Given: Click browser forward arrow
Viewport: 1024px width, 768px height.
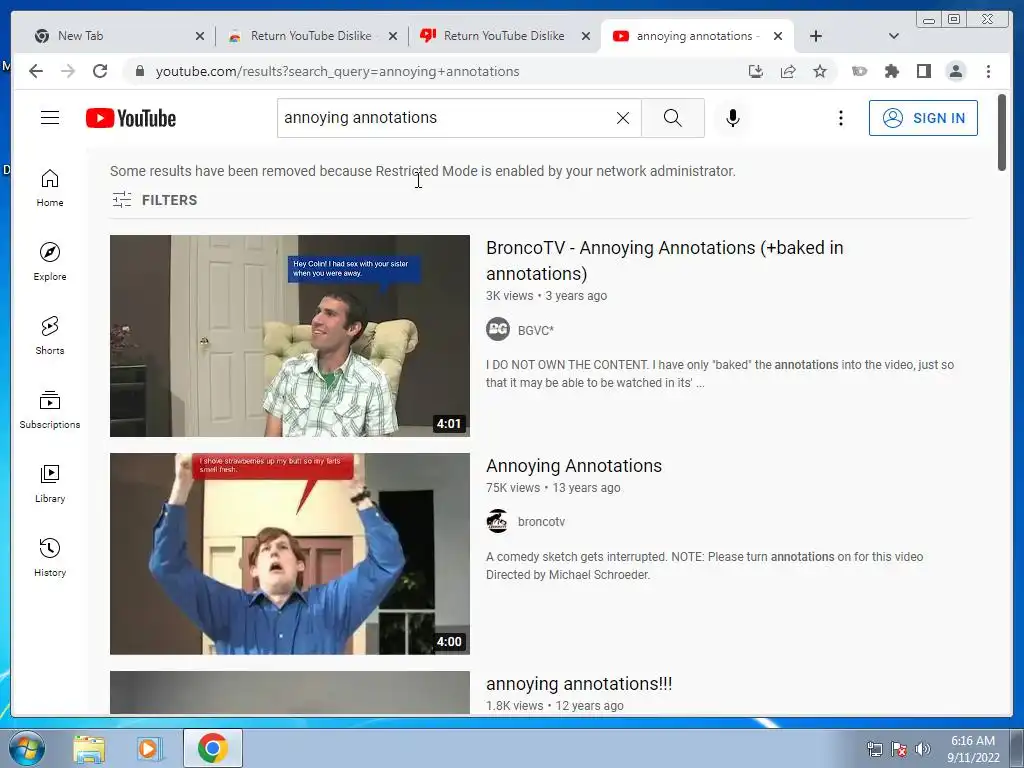Looking at the screenshot, I should [68, 71].
